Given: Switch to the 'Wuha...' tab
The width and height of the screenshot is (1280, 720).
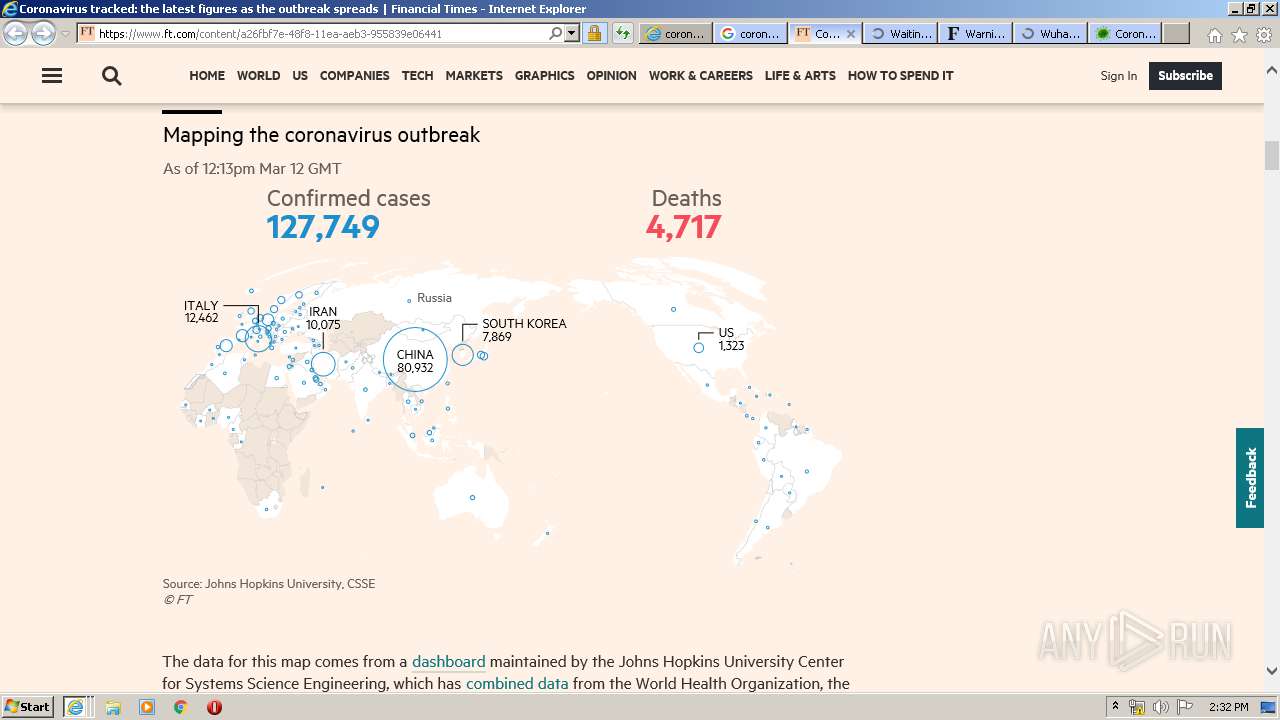Looking at the screenshot, I should click(x=1051, y=33).
